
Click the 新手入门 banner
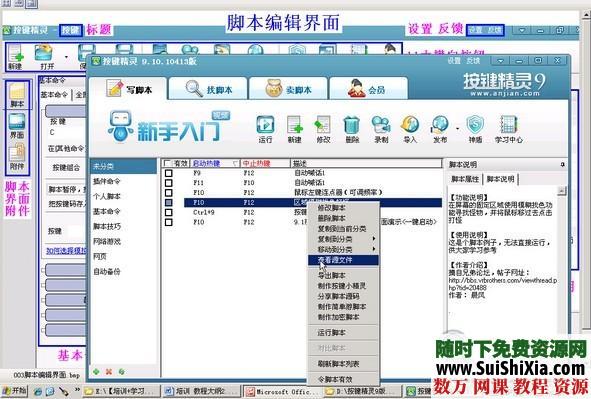point(168,127)
